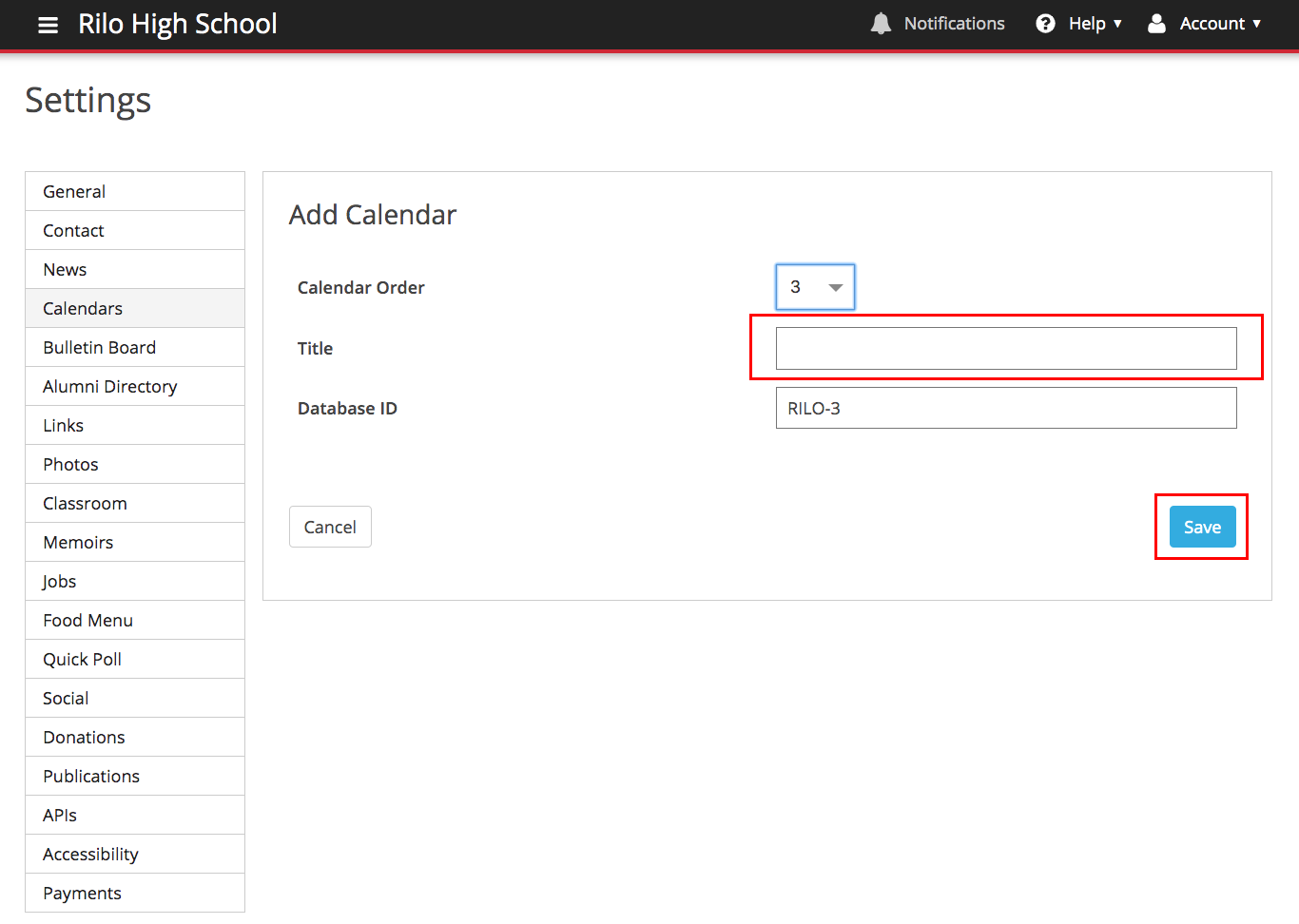
Task: Open the Accessibility settings page
Action: [90, 854]
